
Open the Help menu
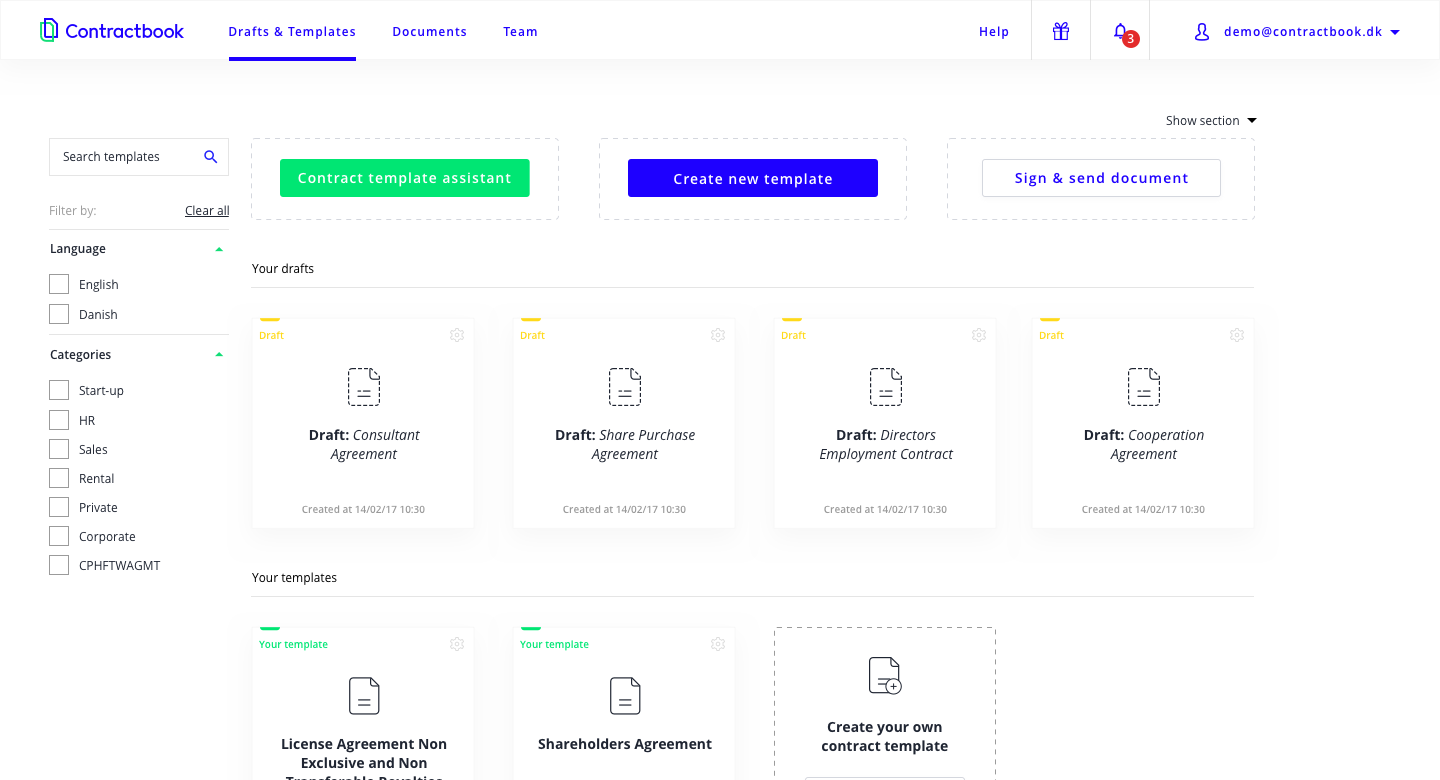point(994,32)
